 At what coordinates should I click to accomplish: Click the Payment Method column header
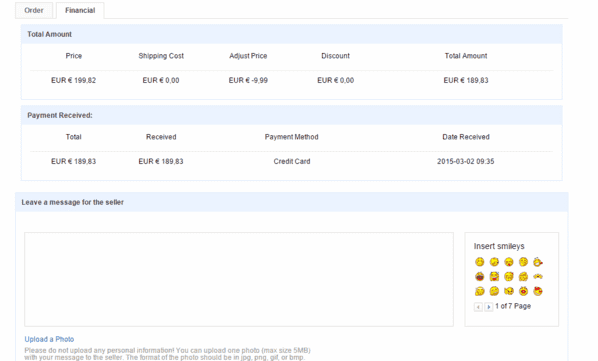(x=292, y=137)
